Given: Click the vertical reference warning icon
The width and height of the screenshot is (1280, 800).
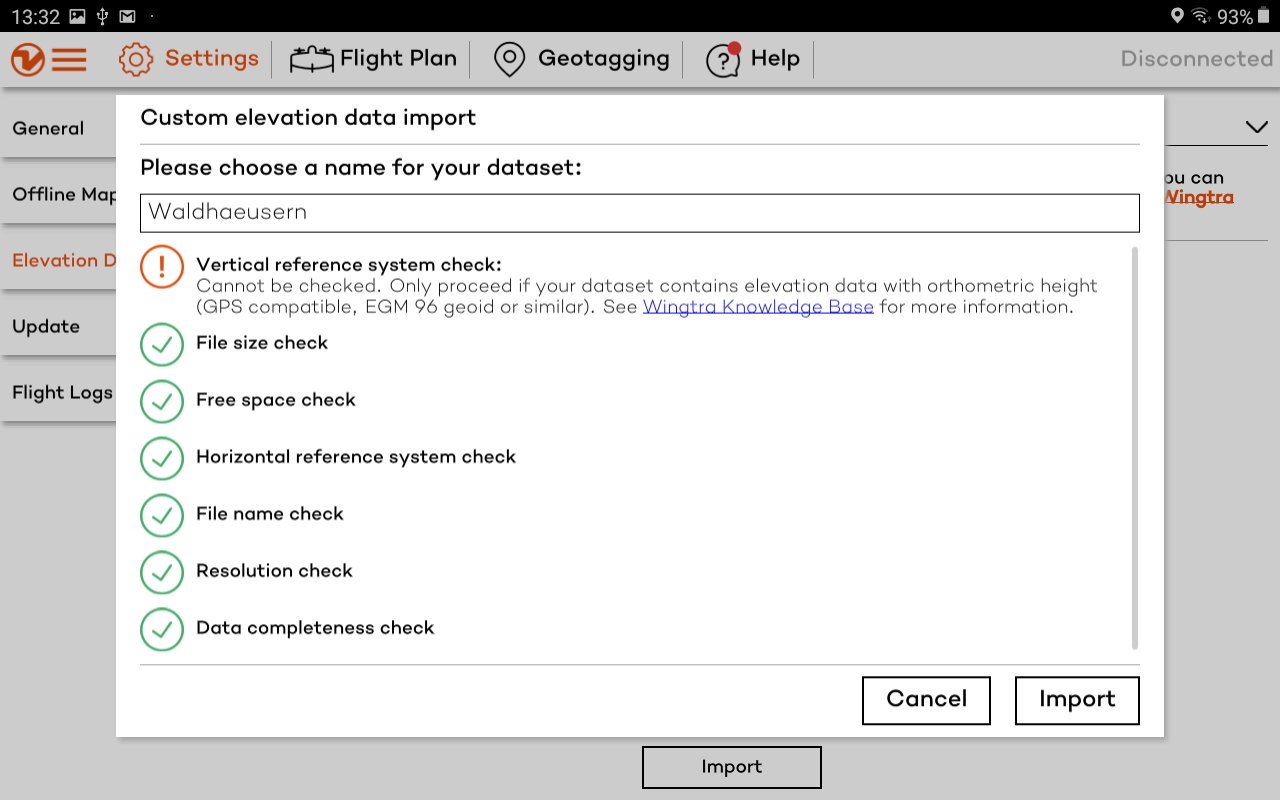Looking at the screenshot, I should 162,267.
